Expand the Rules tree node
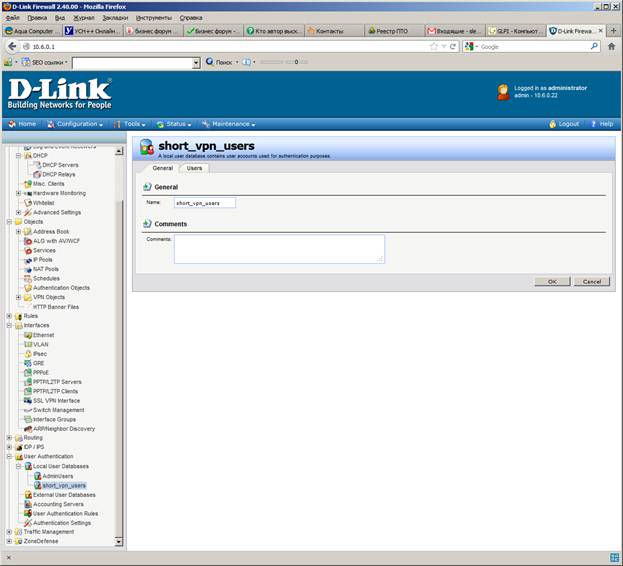Screen dimensions: 623x566 (9, 316)
